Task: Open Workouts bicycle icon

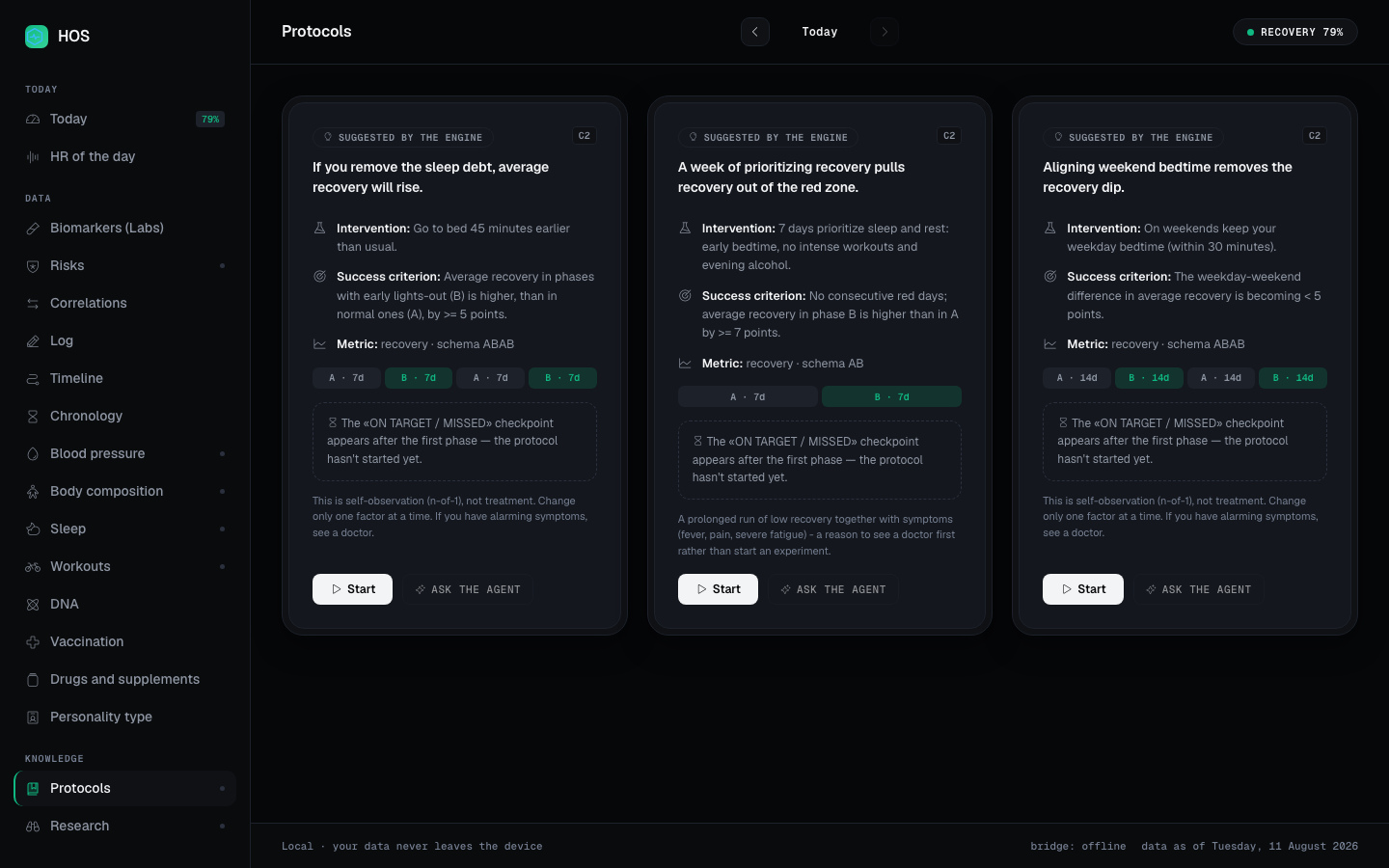Action: [33, 567]
